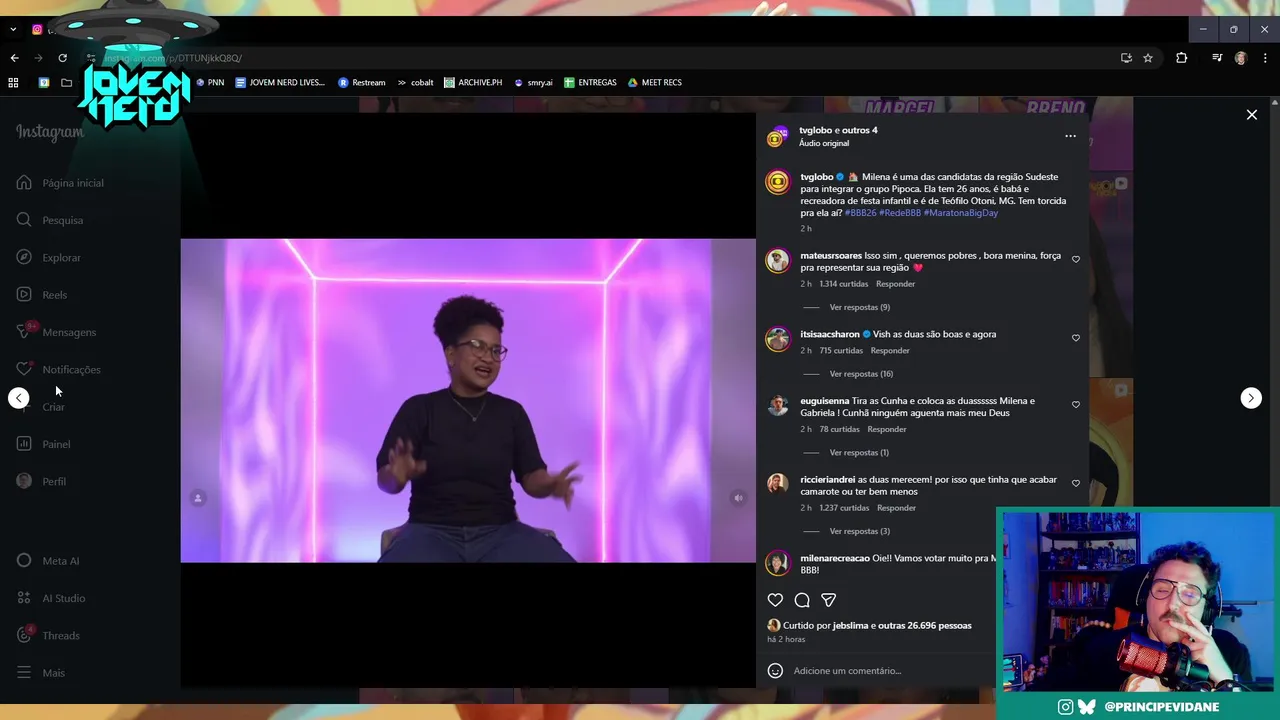Screen dimensions: 1280x720
Task: View outras 26.696 pessoas likes
Action: tap(925, 626)
